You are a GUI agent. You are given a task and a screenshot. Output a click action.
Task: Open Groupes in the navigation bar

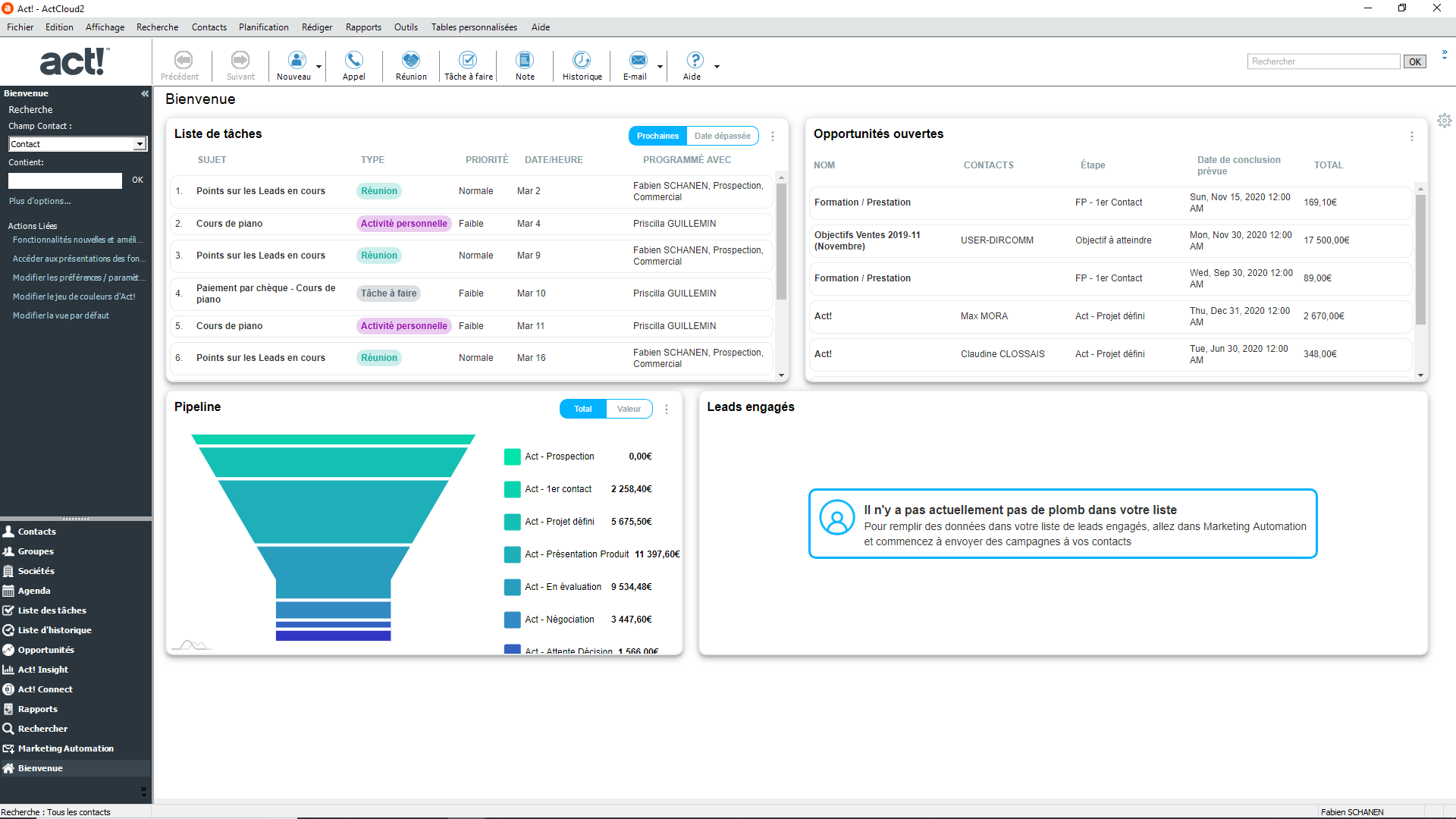coord(36,551)
